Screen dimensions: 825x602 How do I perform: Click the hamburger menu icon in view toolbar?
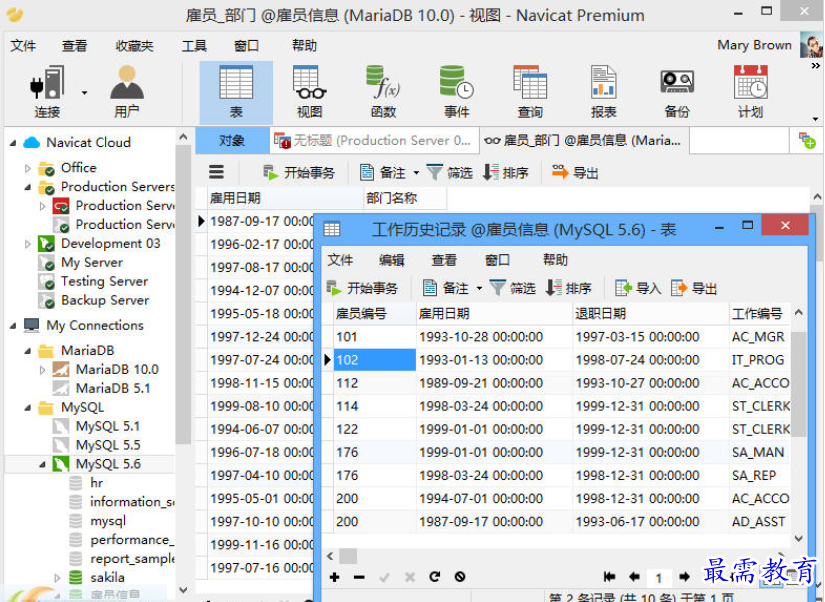pos(216,172)
